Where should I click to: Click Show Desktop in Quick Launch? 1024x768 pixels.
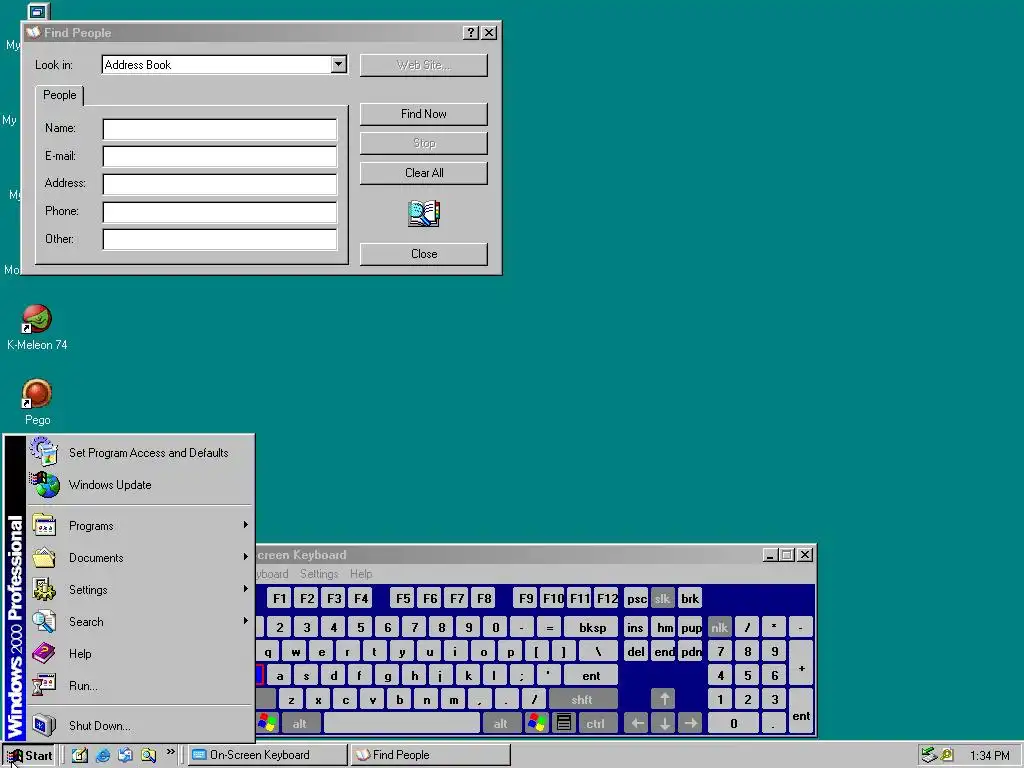(80, 755)
